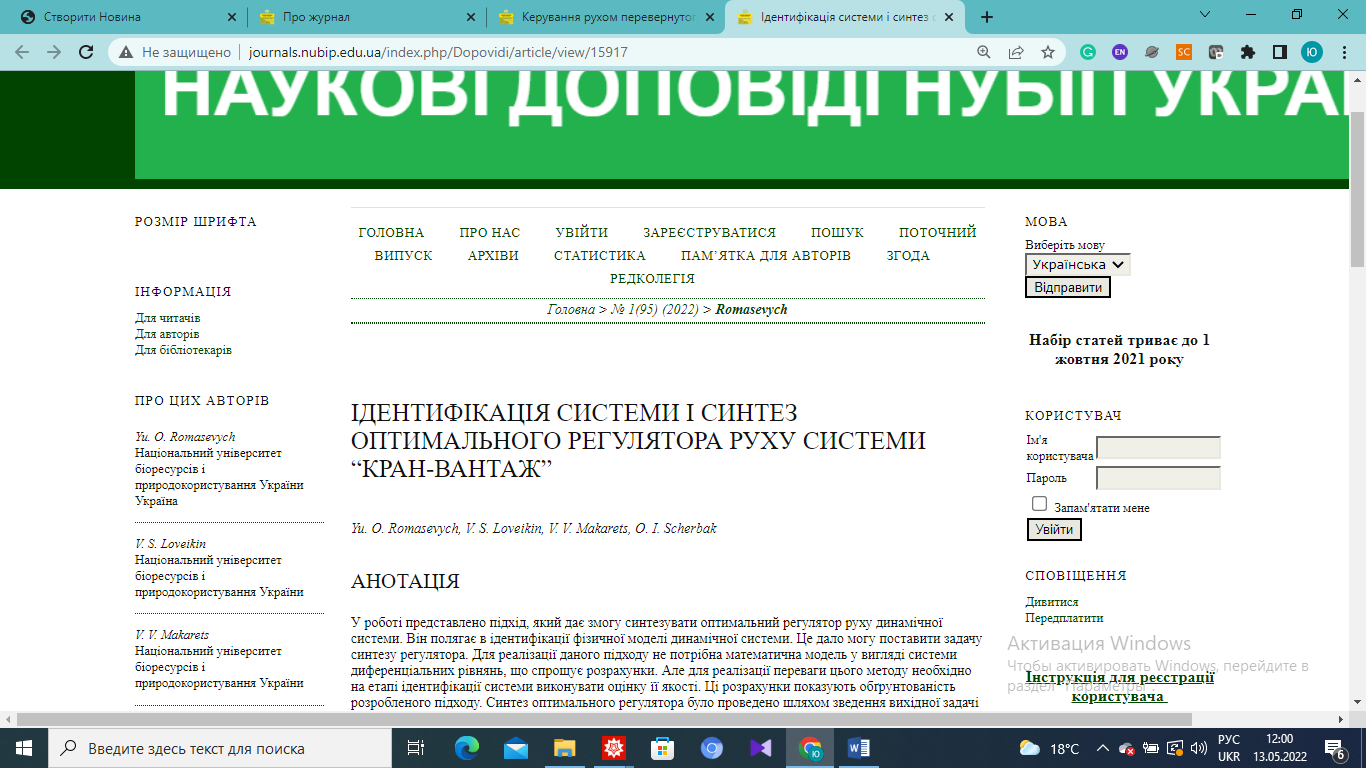The image size is (1366, 768).
Task: Click the Пароль password input field
Action: pyautogui.click(x=1158, y=478)
